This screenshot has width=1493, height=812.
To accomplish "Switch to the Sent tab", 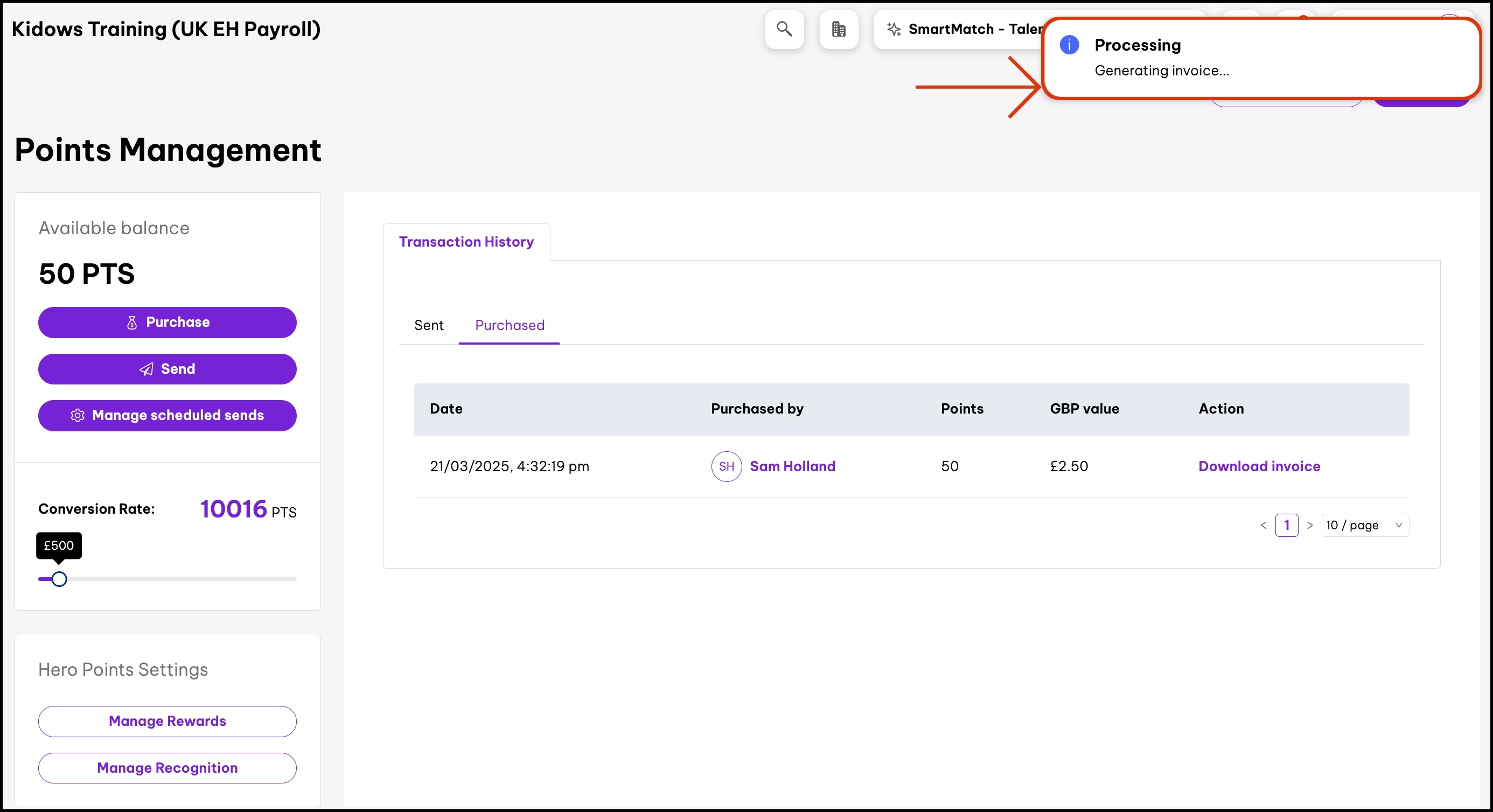I will pyautogui.click(x=428, y=325).
